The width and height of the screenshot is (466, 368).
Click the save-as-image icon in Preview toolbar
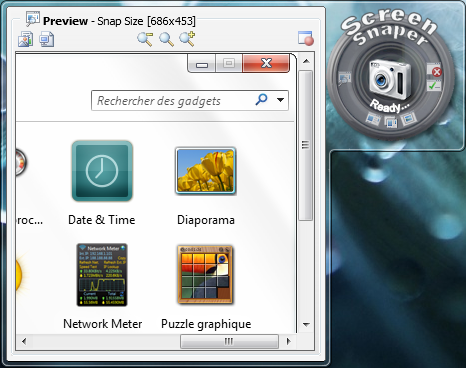[x=25, y=39]
